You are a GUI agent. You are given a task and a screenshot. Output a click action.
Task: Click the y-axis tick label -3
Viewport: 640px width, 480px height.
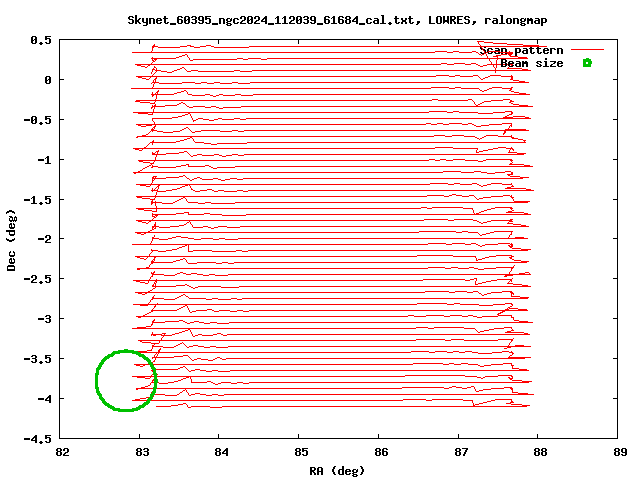(x=44, y=319)
